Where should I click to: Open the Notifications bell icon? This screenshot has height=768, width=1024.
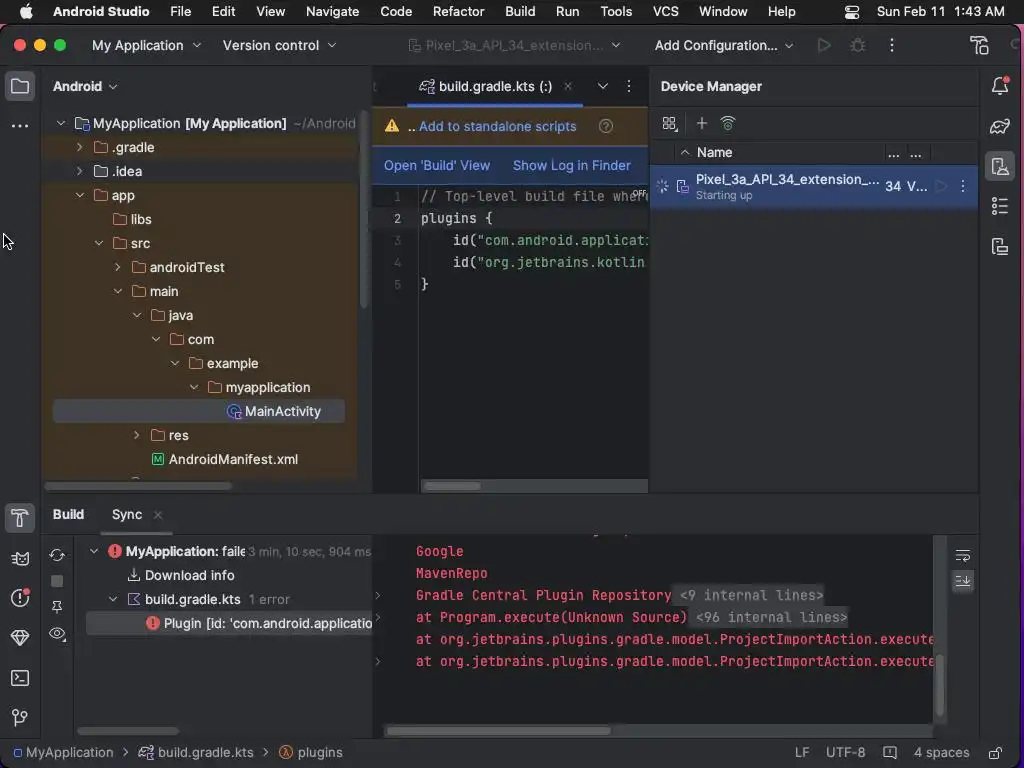tap(1000, 86)
